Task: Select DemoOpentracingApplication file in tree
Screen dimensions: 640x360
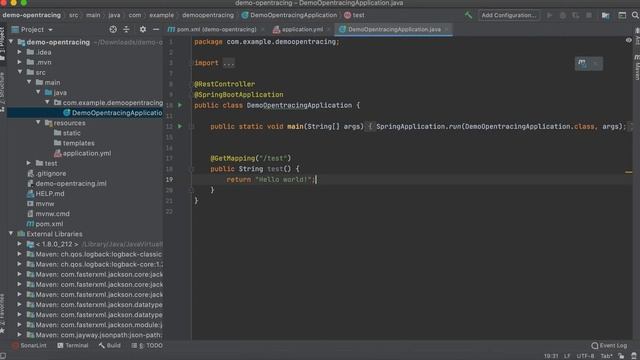Action: pos(113,113)
